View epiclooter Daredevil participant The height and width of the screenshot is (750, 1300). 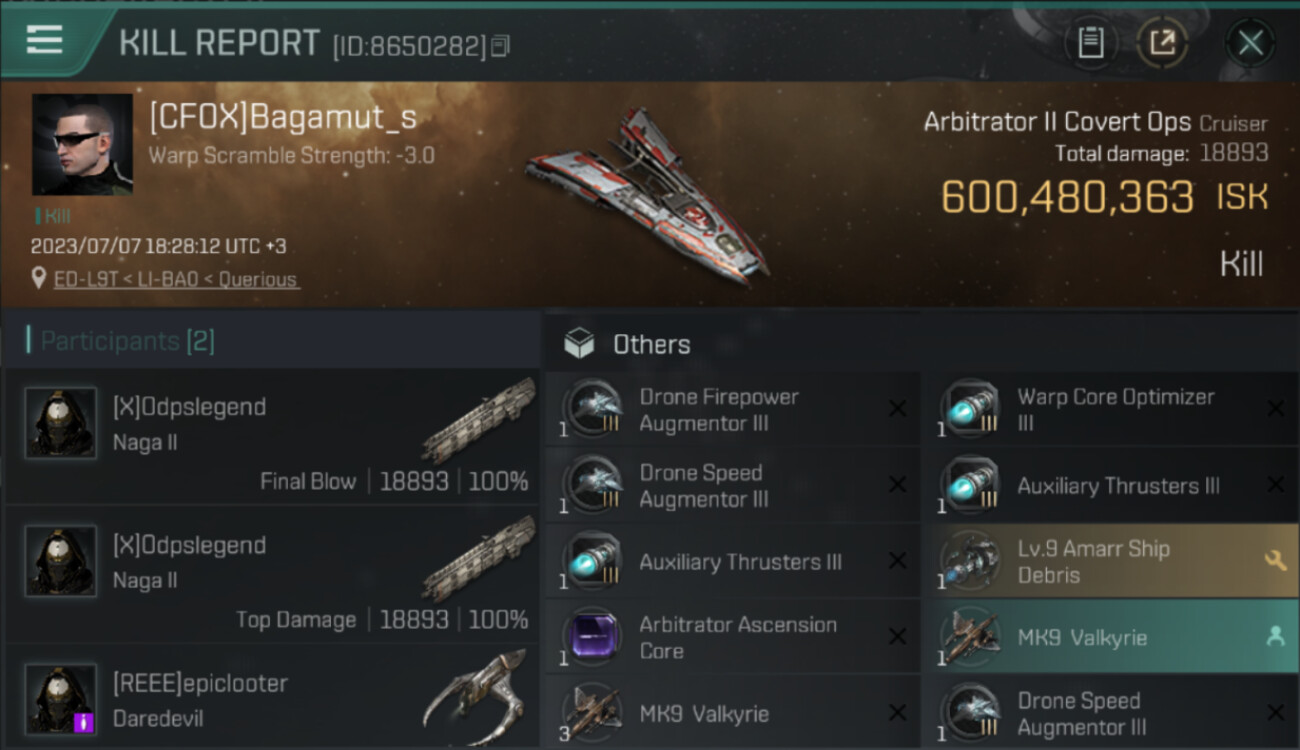click(x=272, y=697)
